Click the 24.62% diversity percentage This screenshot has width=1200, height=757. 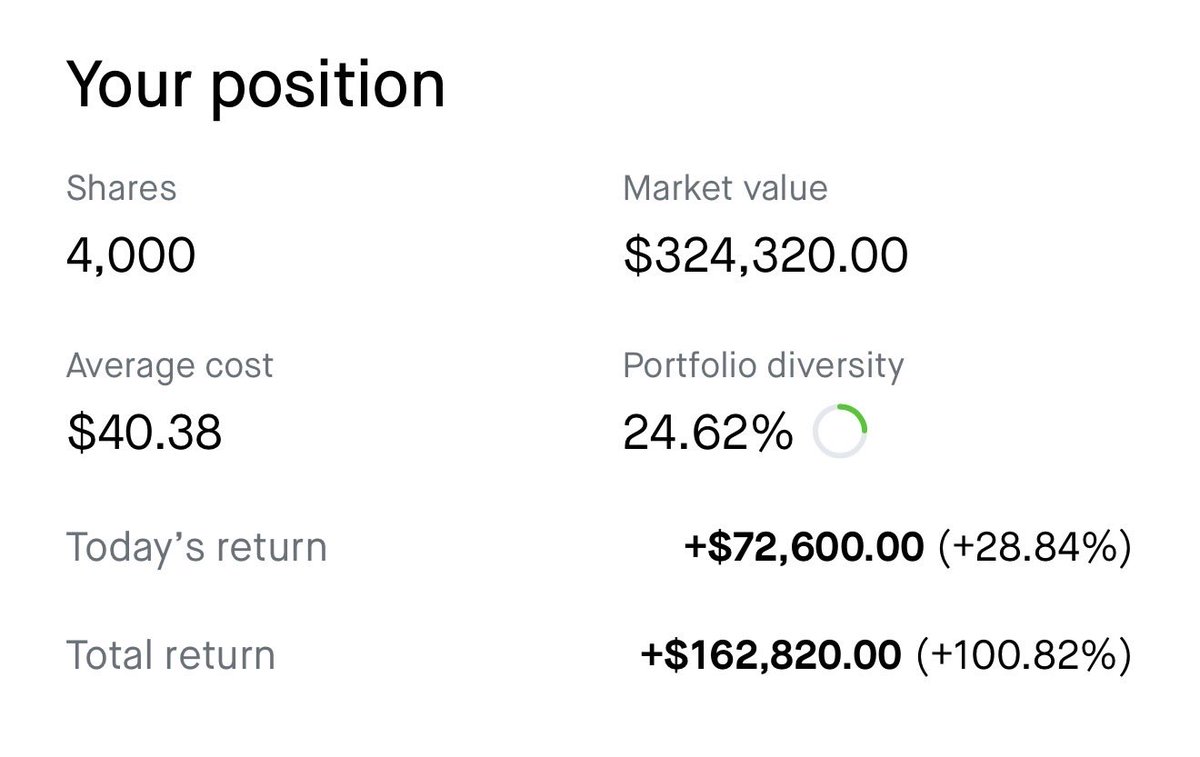[708, 433]
